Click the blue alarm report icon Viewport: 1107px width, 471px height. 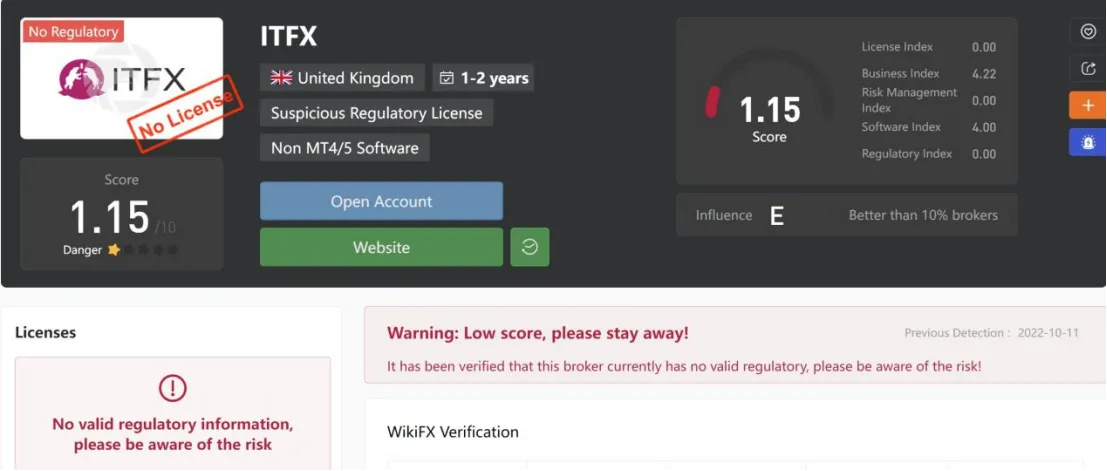[1088, 142]
